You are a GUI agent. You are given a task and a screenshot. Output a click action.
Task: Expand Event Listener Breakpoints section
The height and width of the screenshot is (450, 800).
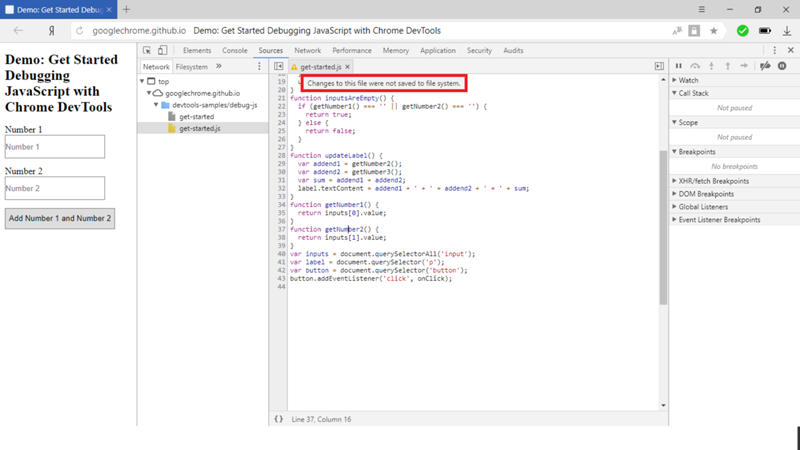(674, 219)
